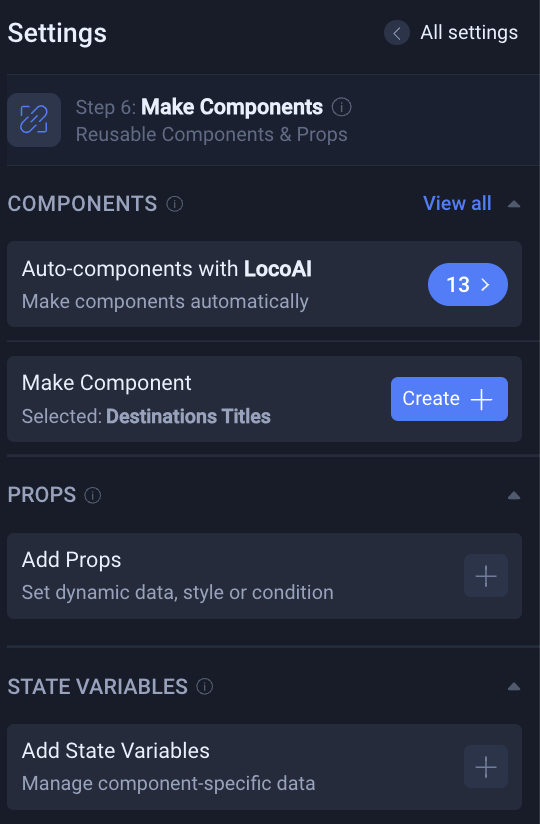The width and height of the screenshot is (540, 824).
Task: Go back to All settings
Action: [469, 33]
